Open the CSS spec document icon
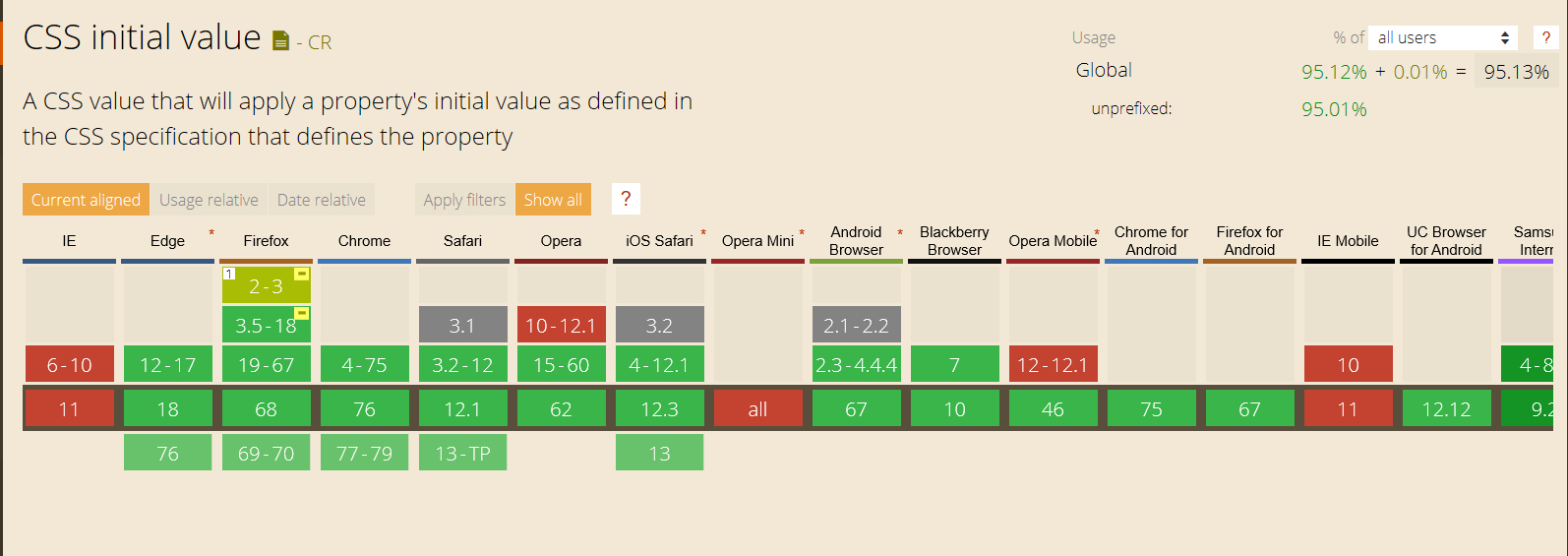1568x556 pixels. [x=280, y=41]
